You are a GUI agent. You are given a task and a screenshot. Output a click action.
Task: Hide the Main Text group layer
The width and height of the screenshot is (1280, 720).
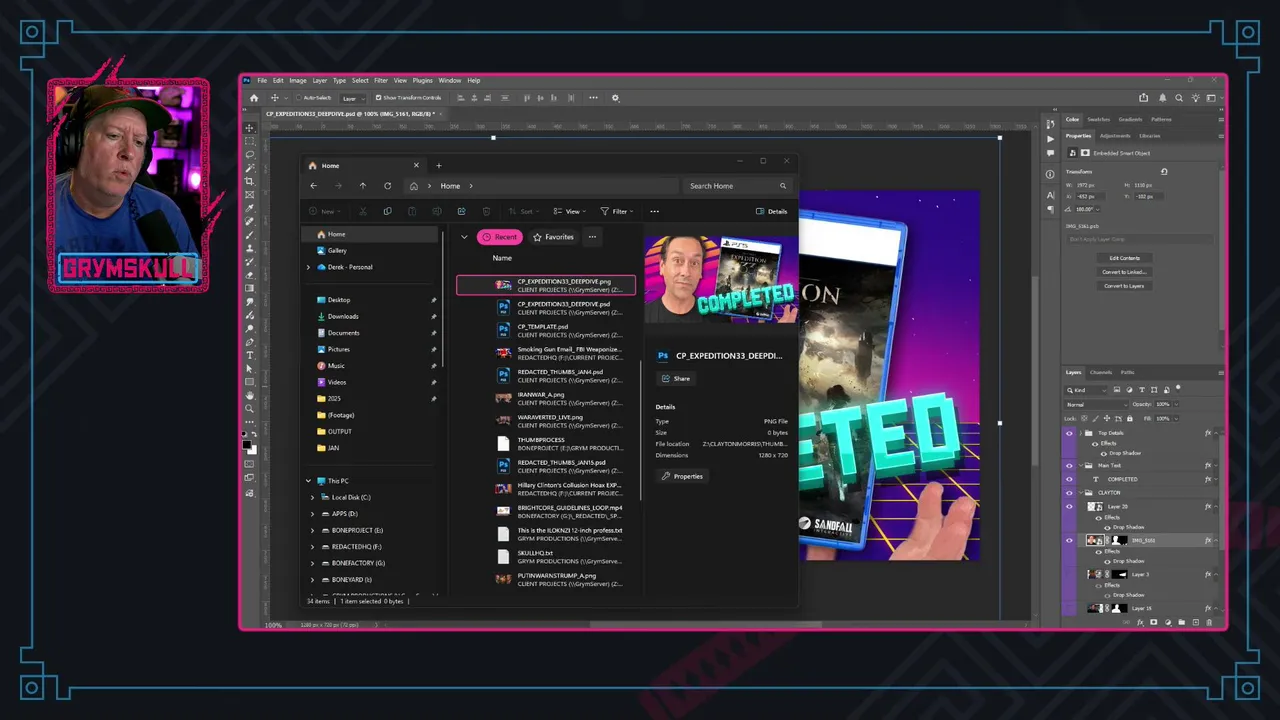pos(1069,465)
